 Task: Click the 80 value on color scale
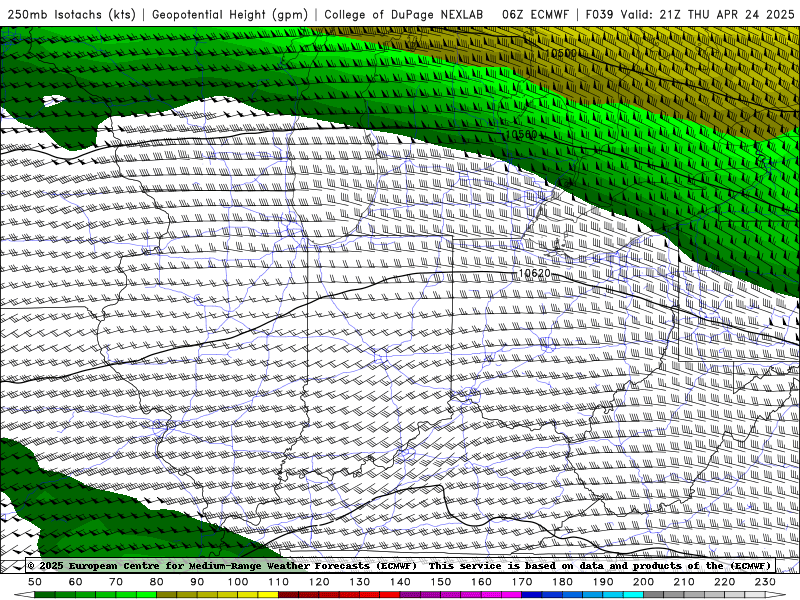157,582
